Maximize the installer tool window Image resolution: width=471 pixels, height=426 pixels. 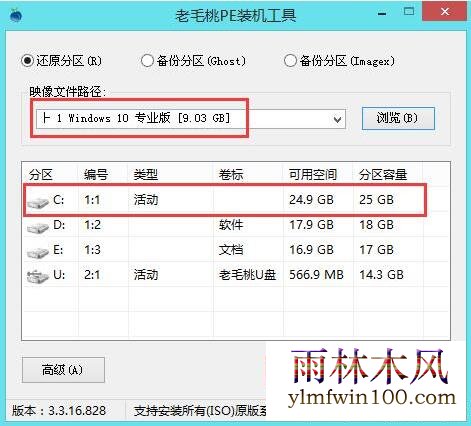(x=409, y=12)
